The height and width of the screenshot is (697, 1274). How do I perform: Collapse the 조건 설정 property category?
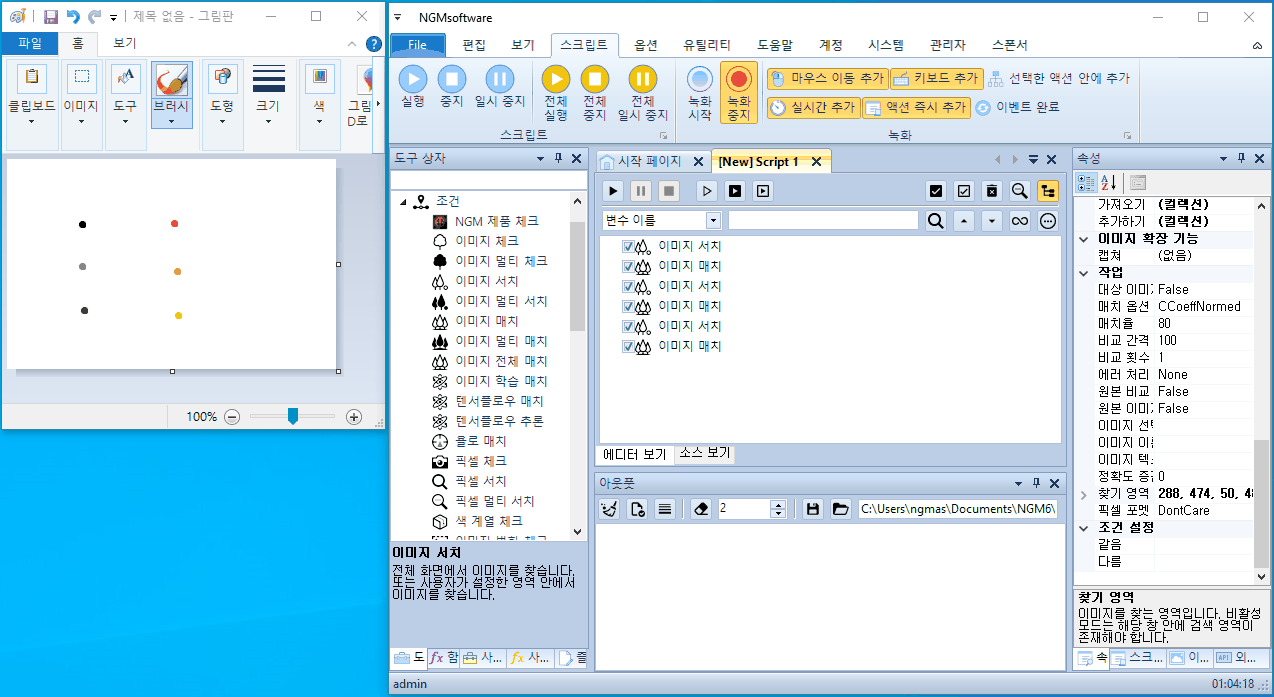click(x=1084, y=527)
